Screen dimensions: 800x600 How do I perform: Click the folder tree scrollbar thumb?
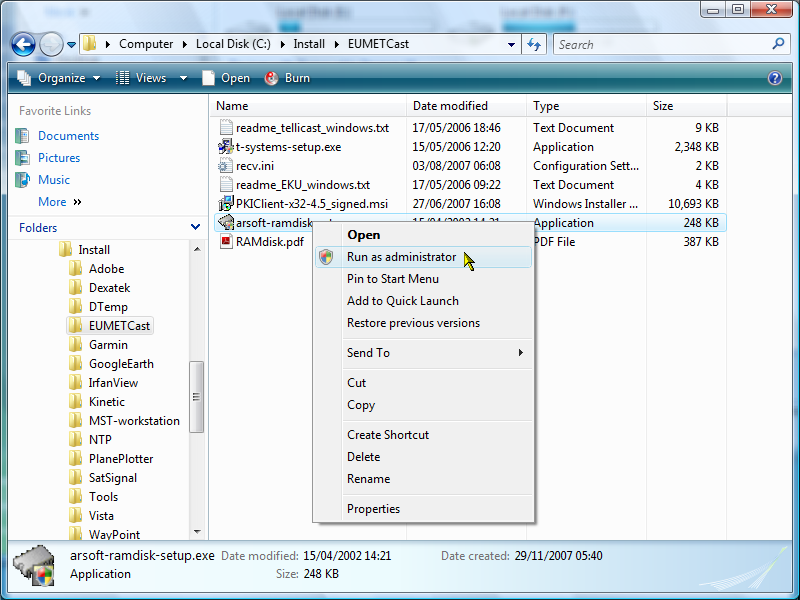tap(197, 396)
